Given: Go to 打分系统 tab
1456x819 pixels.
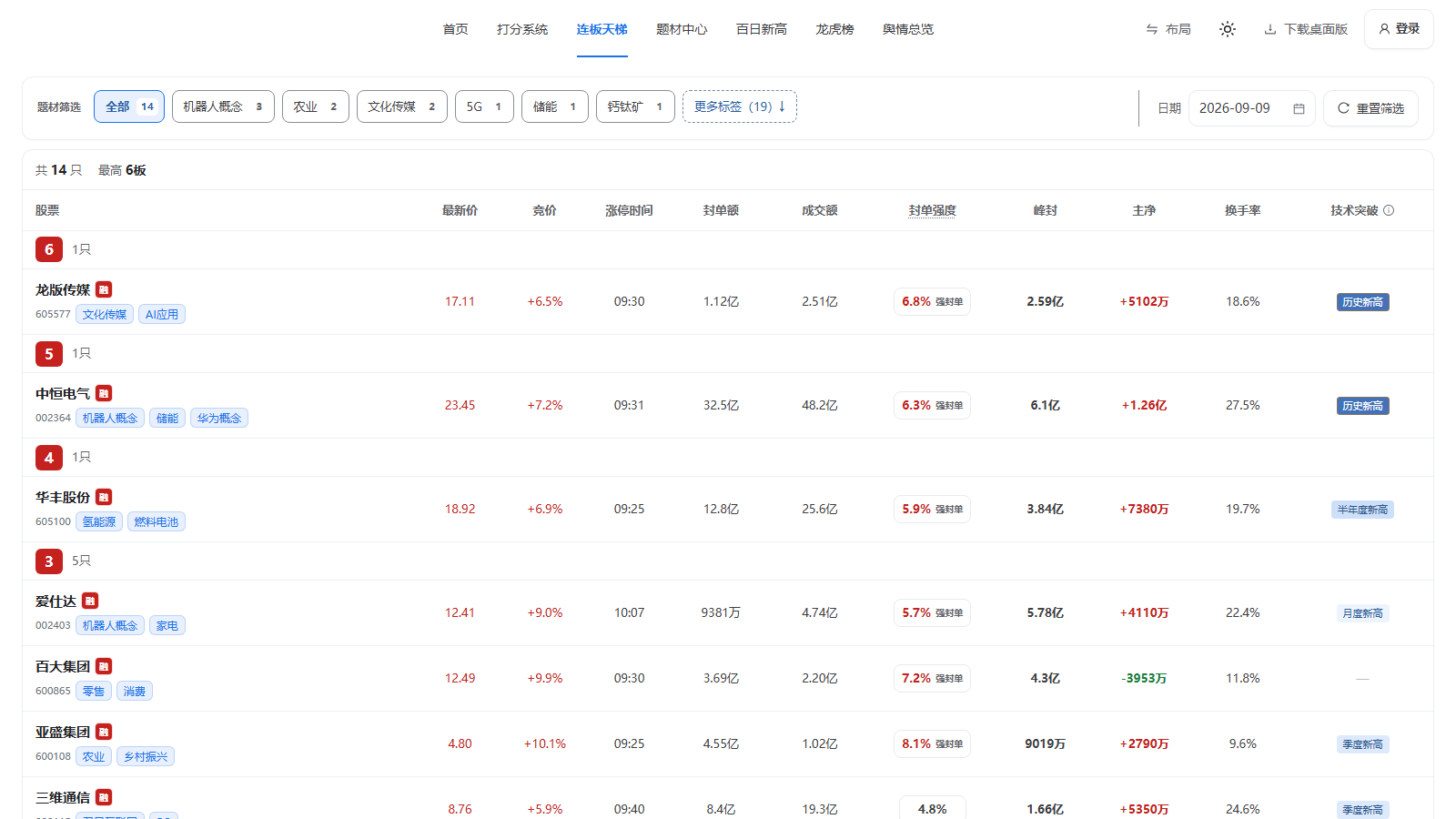Looking at the screenshot, I should 522,29.
